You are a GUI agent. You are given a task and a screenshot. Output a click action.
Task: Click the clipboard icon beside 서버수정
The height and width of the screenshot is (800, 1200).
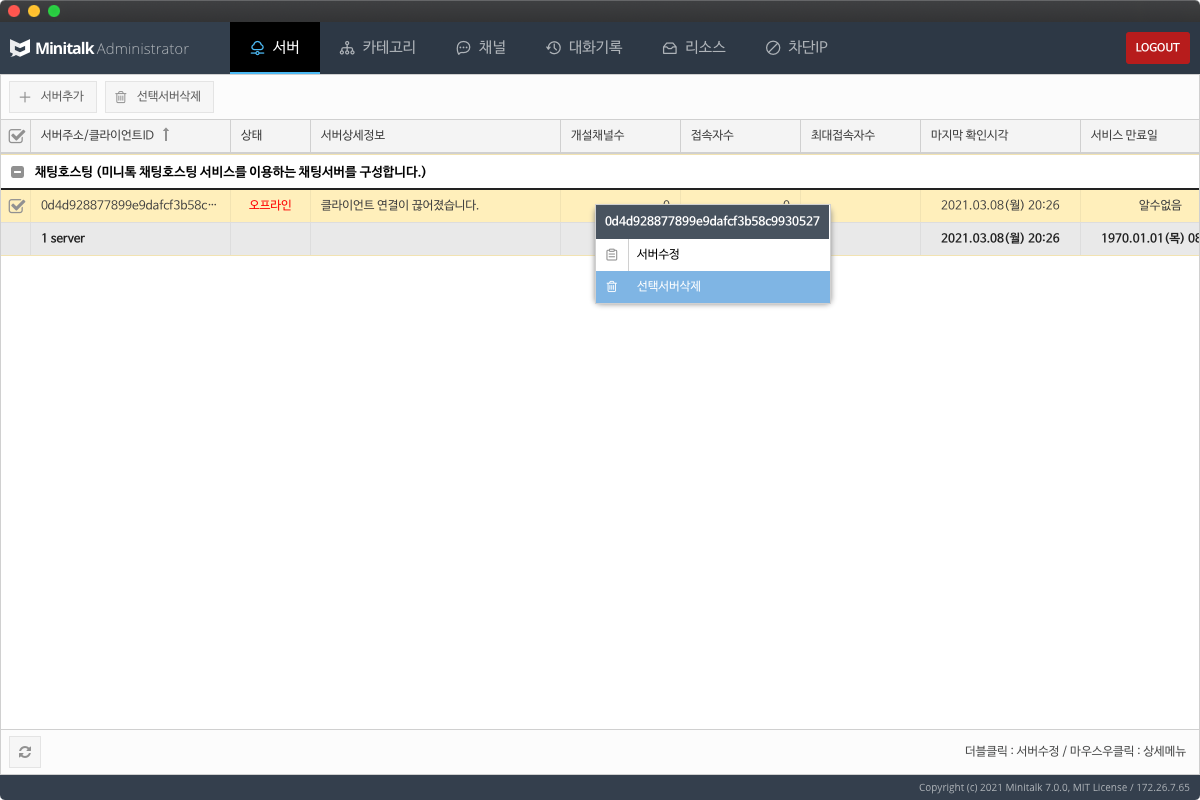[612, 255]
